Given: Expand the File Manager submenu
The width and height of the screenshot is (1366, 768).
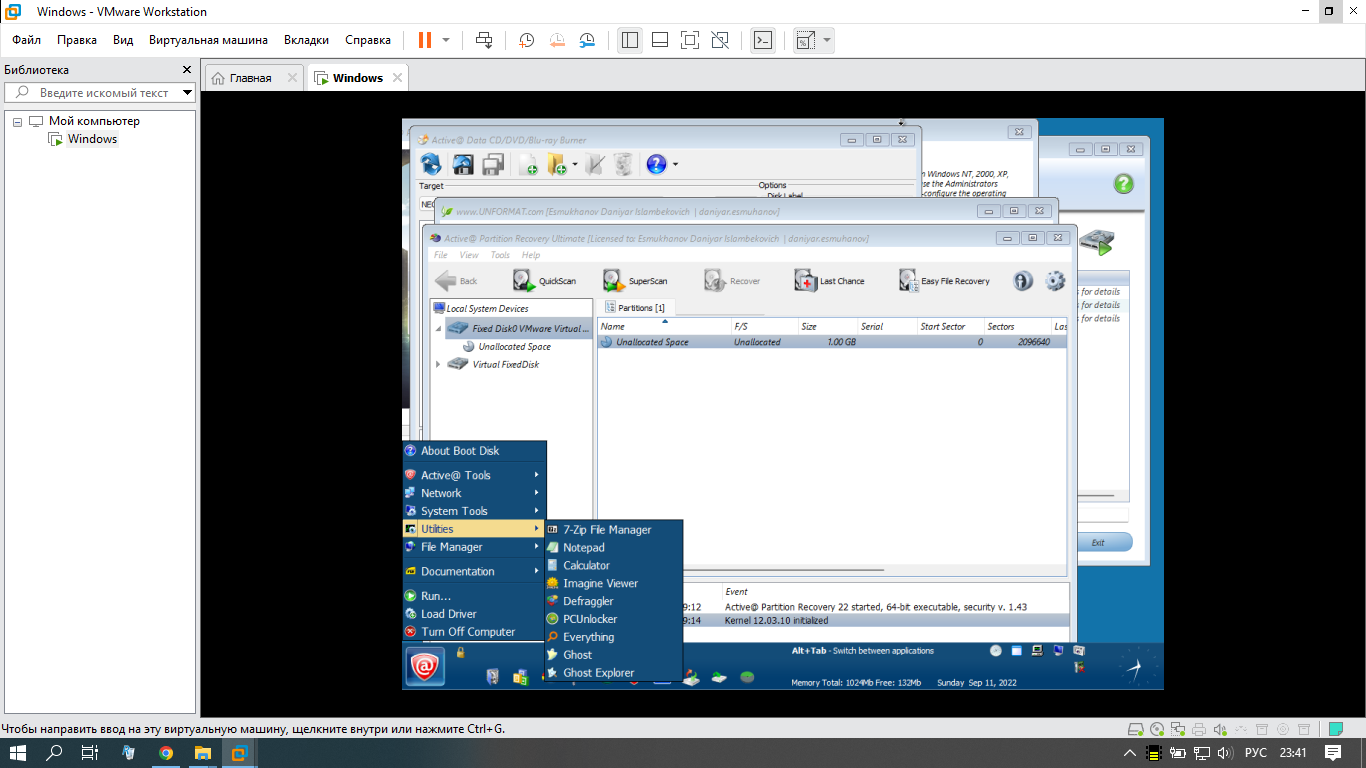Looking at the screenshot, I should tap(474, 547).
